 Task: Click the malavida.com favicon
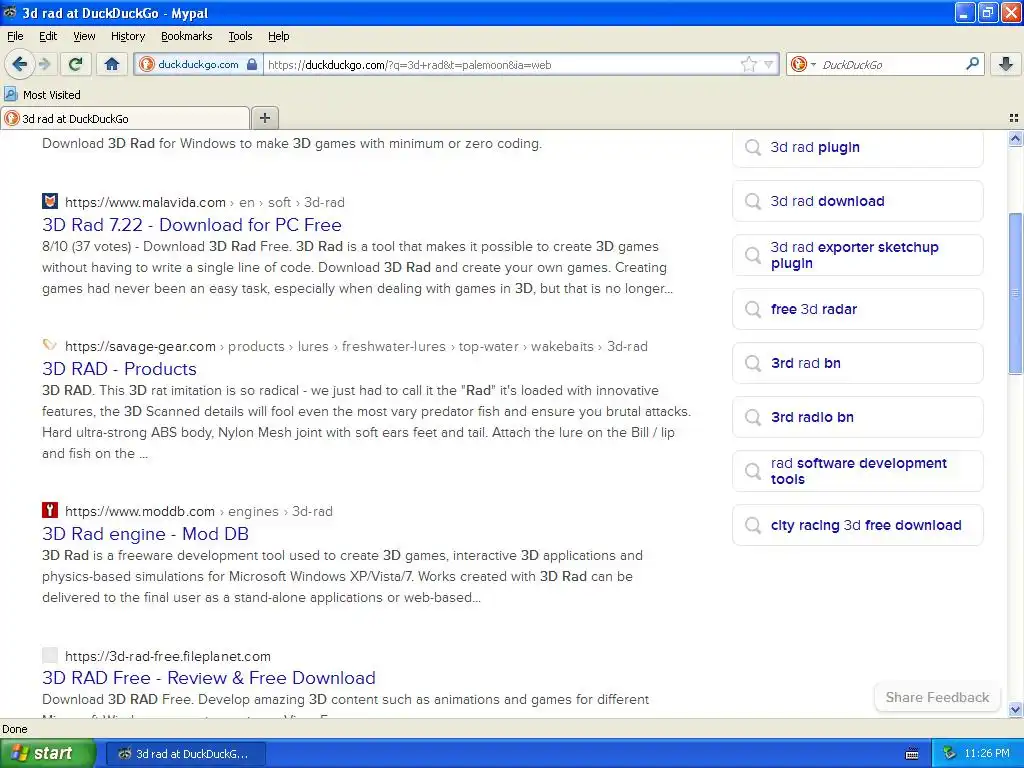[50, 201]
